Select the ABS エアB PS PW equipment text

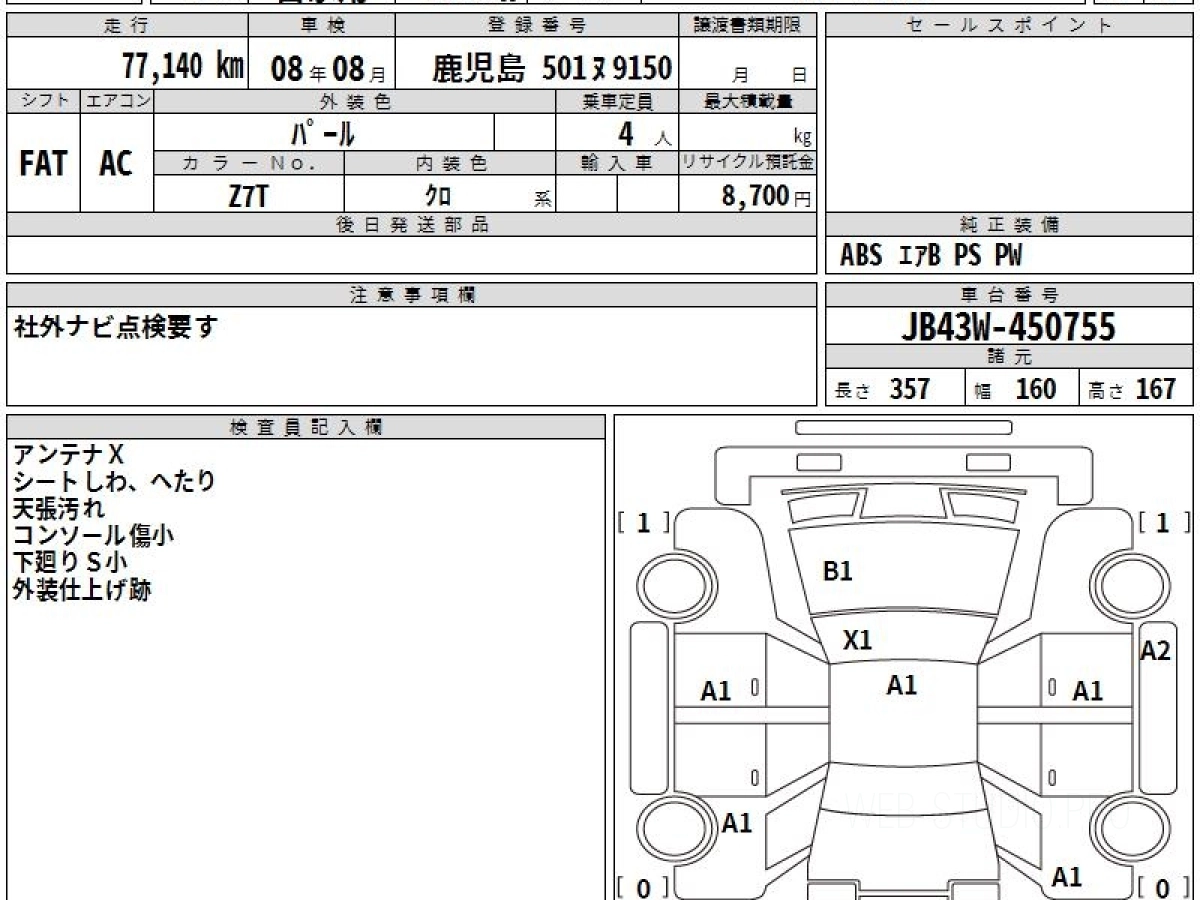coord(931,256)
